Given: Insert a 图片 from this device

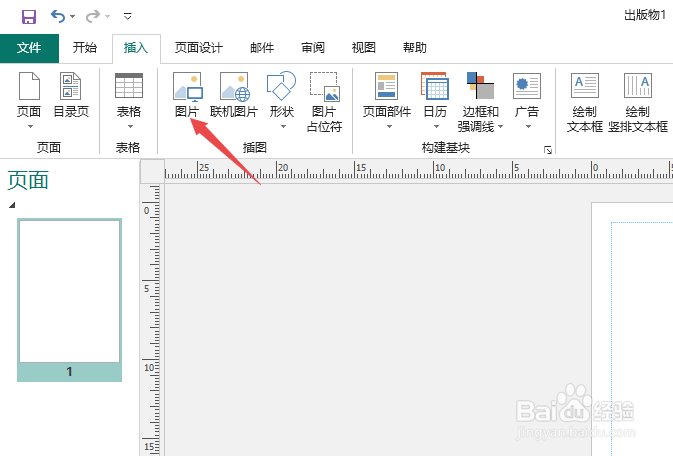Looking at the screenshot, I should pyautogui.click(x=187, y=95).
